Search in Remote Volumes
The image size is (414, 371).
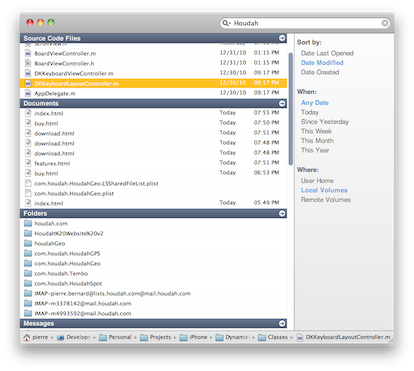point(326,199)
